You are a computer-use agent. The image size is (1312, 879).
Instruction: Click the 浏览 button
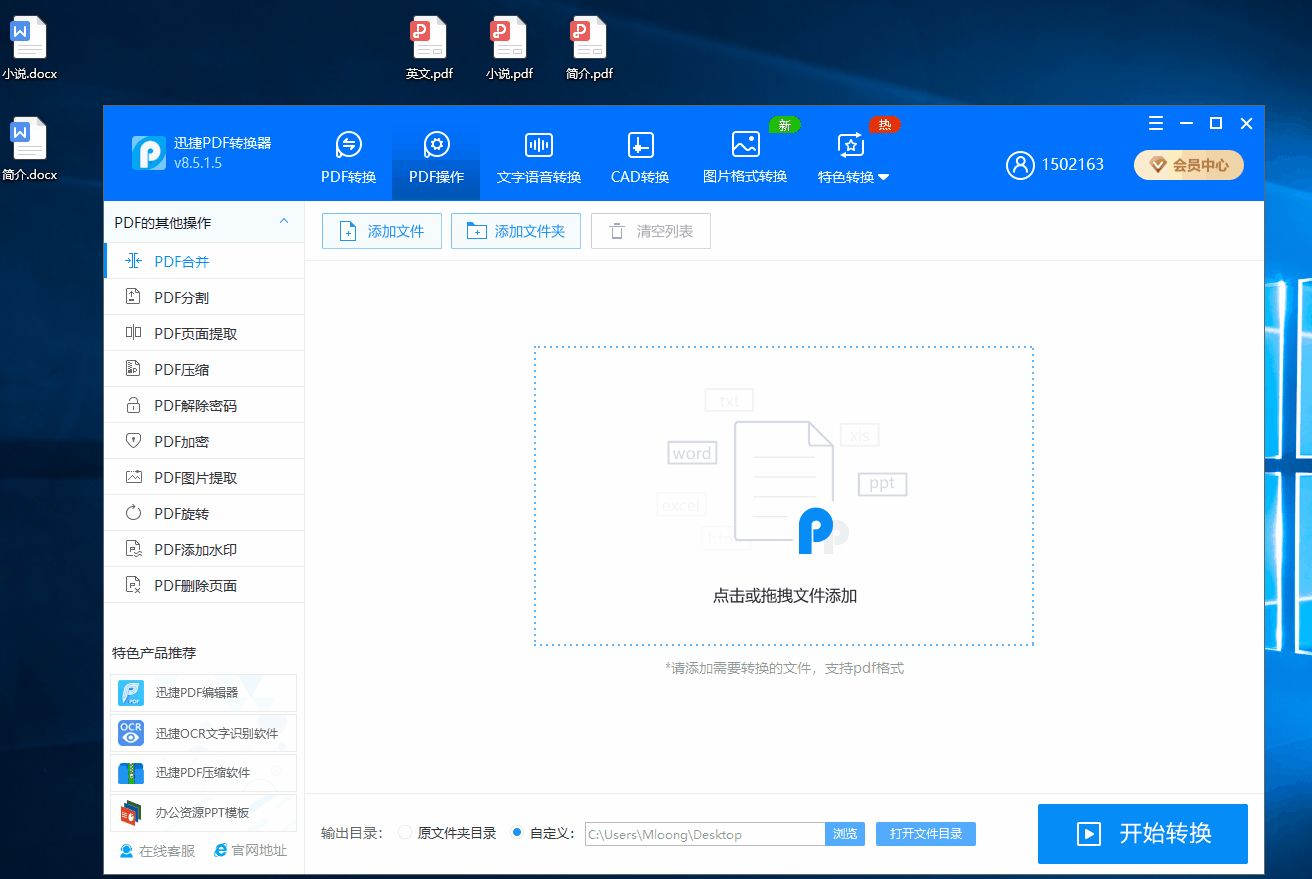[845, 834]
